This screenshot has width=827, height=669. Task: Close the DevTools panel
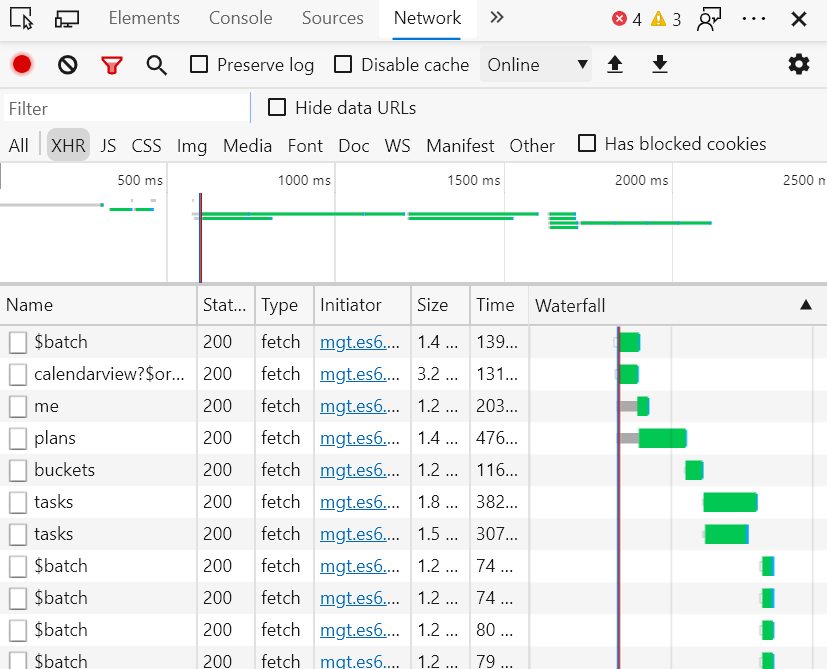pyautogui.click(x=799, y=19)
